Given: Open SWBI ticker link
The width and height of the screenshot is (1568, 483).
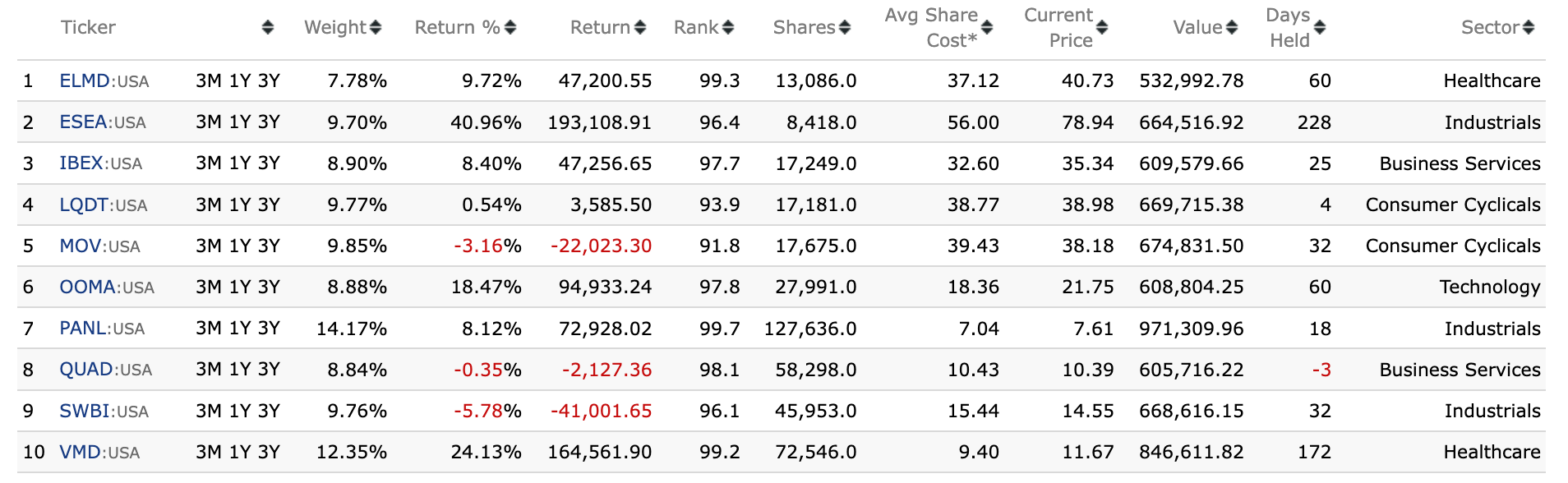Looking at the screenshot, I should point(85,411).
